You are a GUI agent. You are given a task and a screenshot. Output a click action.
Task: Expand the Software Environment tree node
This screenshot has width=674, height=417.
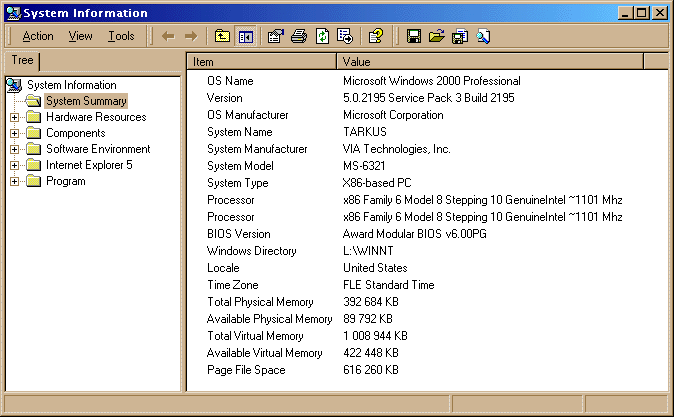(14, 149)
